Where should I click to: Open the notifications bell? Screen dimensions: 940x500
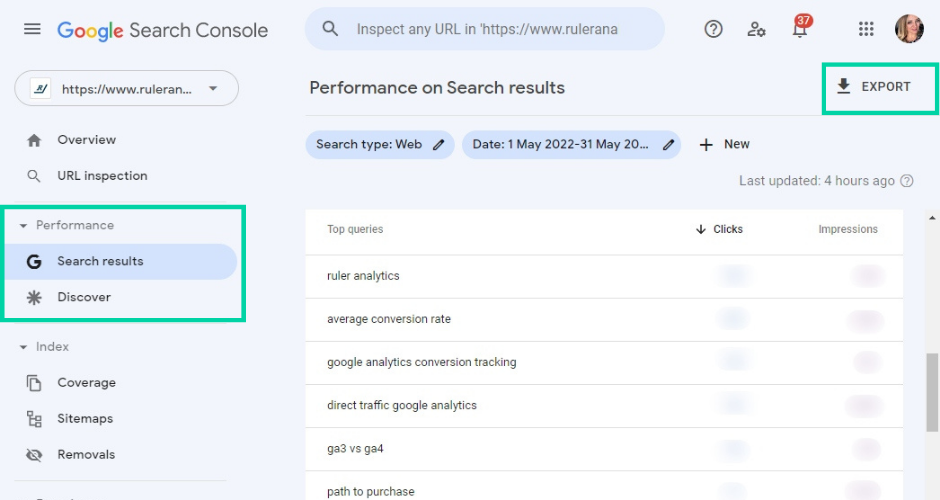click(x=800, y=29)
